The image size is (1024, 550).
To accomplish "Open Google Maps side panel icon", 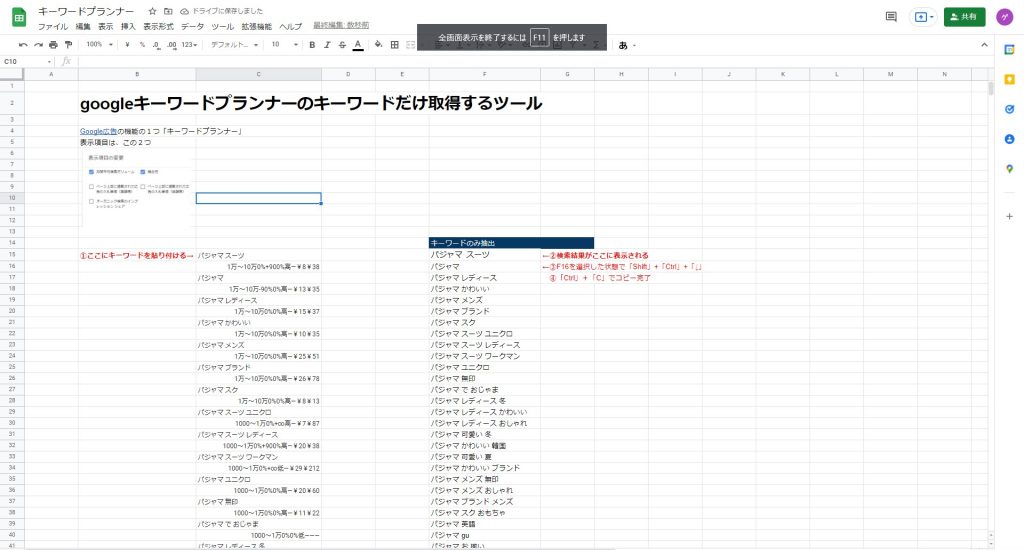I will (1010, 168).
